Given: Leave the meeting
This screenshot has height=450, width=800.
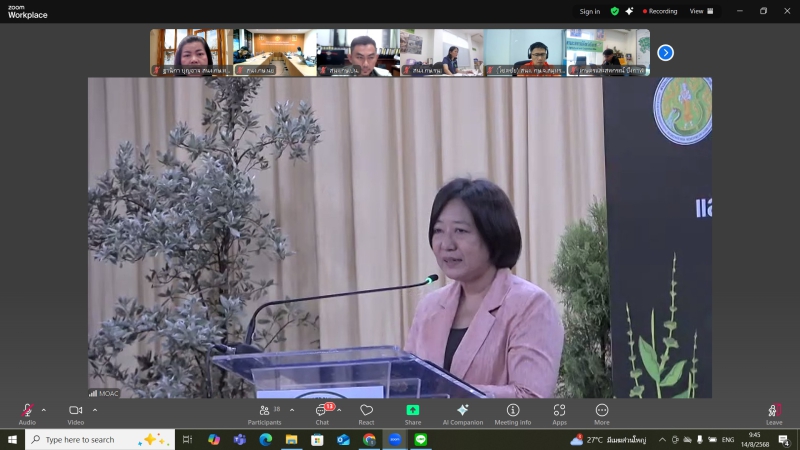Looking at the screenshot, I should [774, 414].
